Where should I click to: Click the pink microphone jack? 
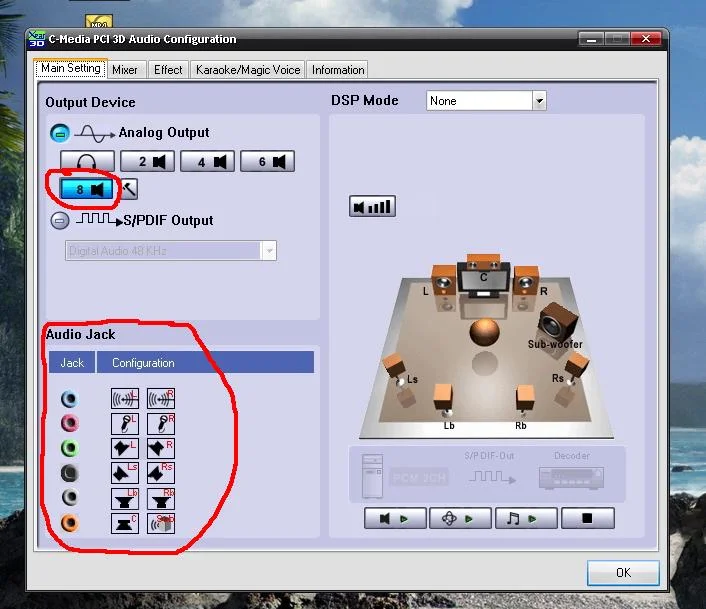click(70, 423)
